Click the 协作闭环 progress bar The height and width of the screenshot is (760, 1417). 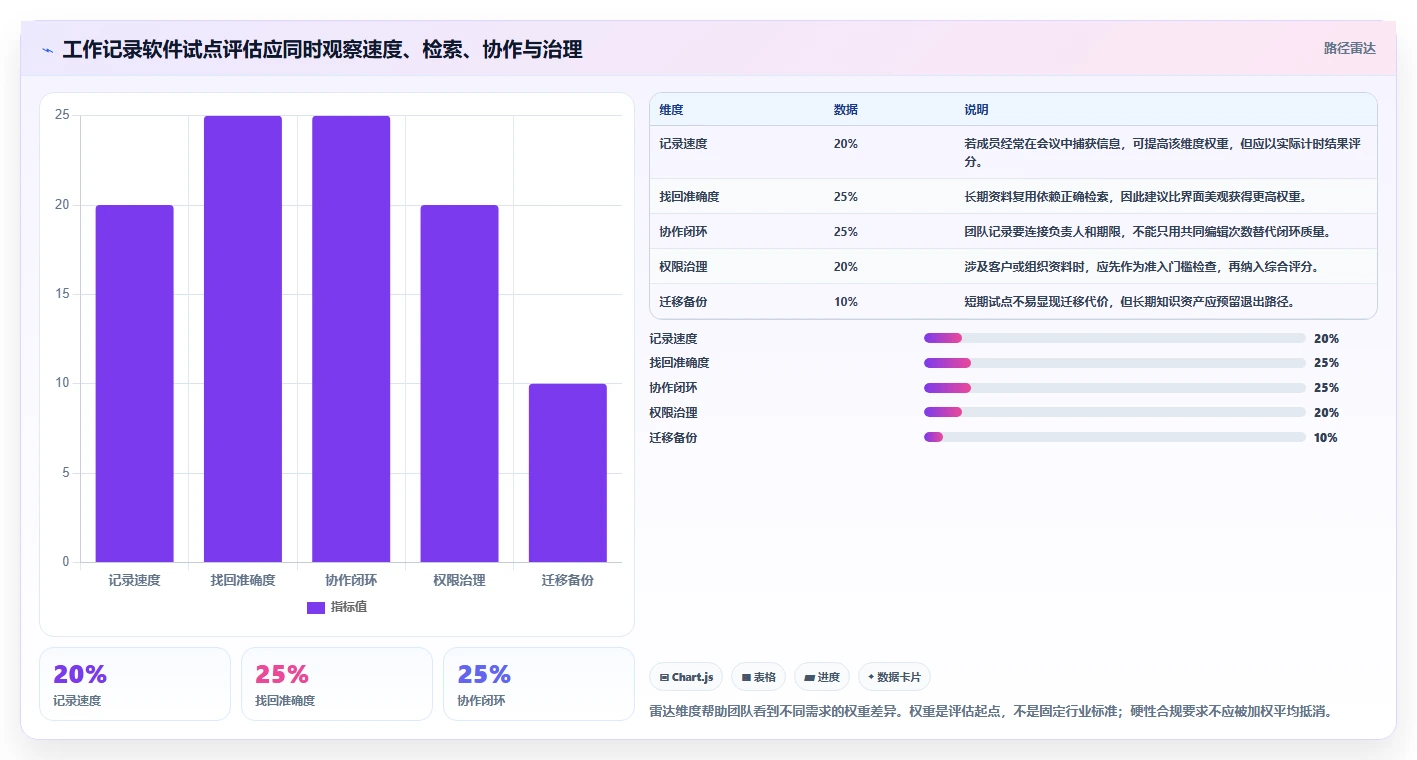1115,388
